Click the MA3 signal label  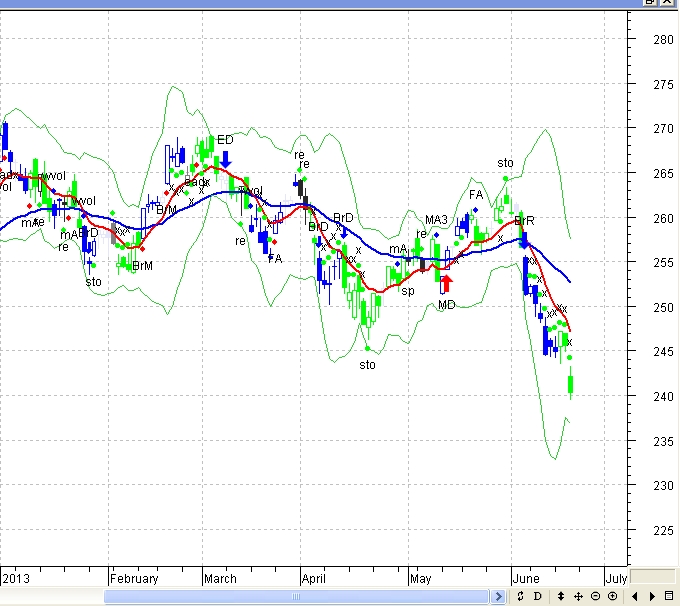pos(436,220)
